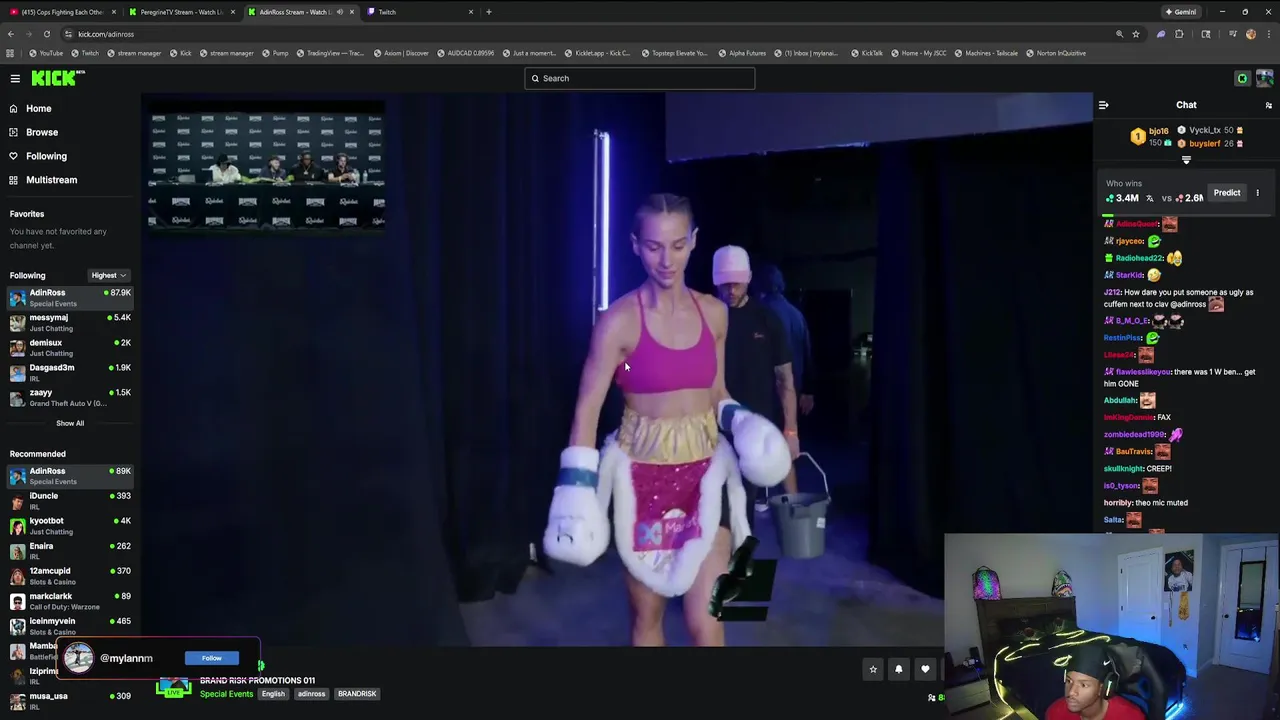This screenshot has width=1280, height=720.
Task: Click the press conference picture-in-picture thumbnail
Action: pyautogui.click(x=267, y=170)
